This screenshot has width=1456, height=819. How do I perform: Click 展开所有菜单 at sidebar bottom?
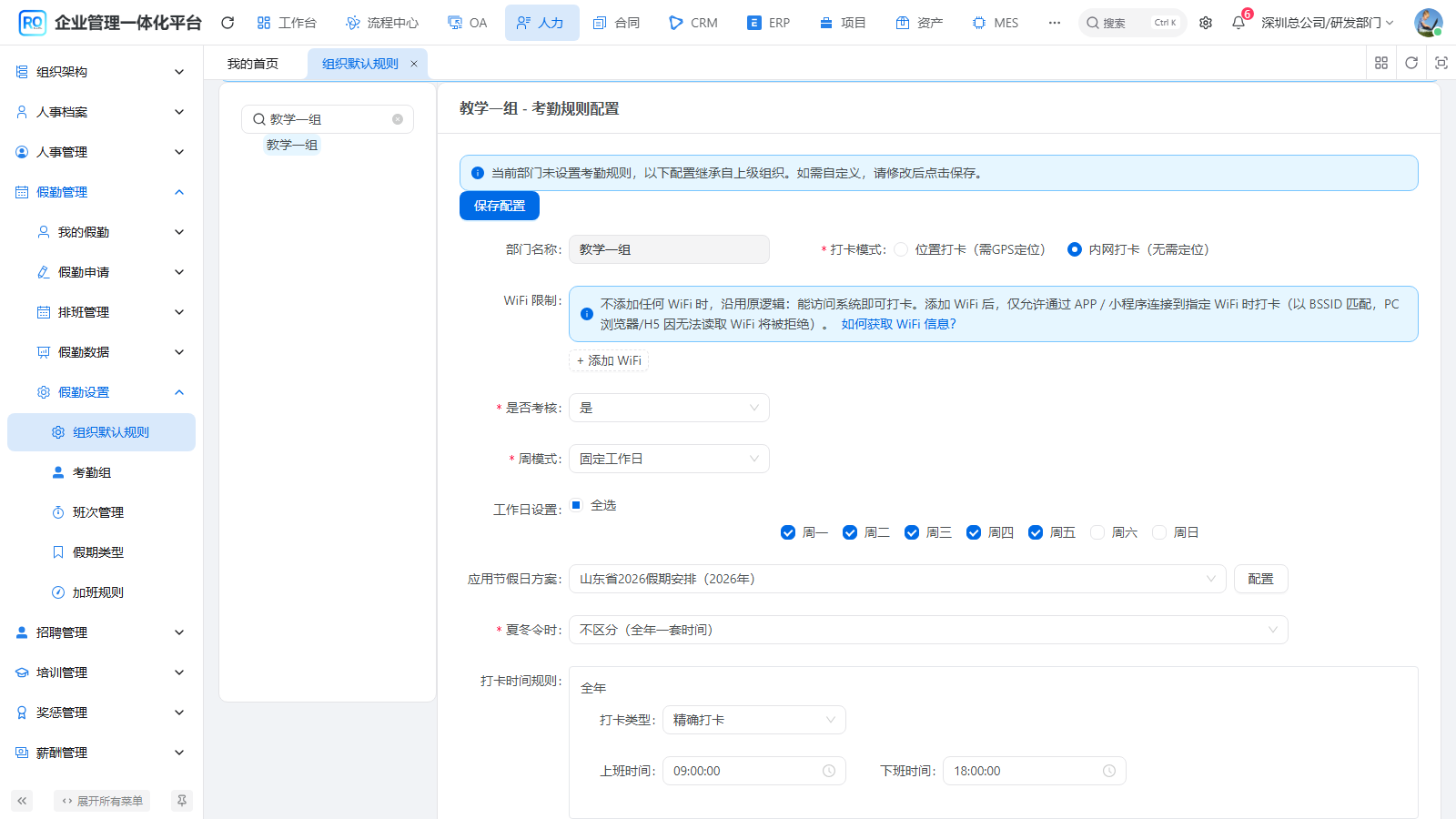102,801
